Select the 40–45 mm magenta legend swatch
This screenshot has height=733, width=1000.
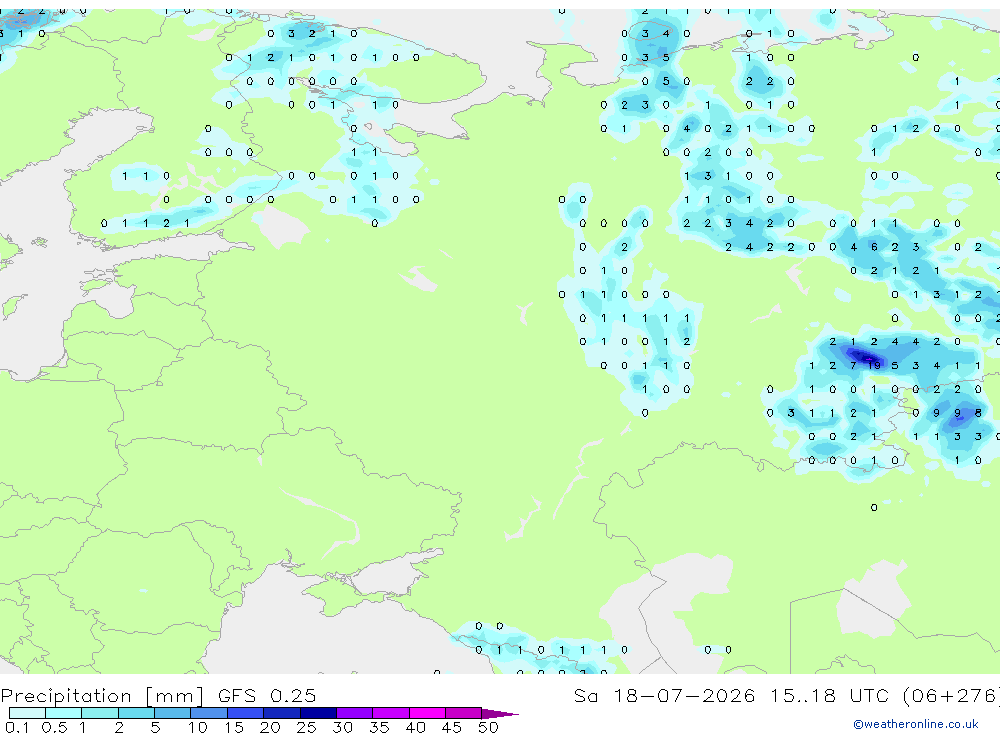(427, 713)
